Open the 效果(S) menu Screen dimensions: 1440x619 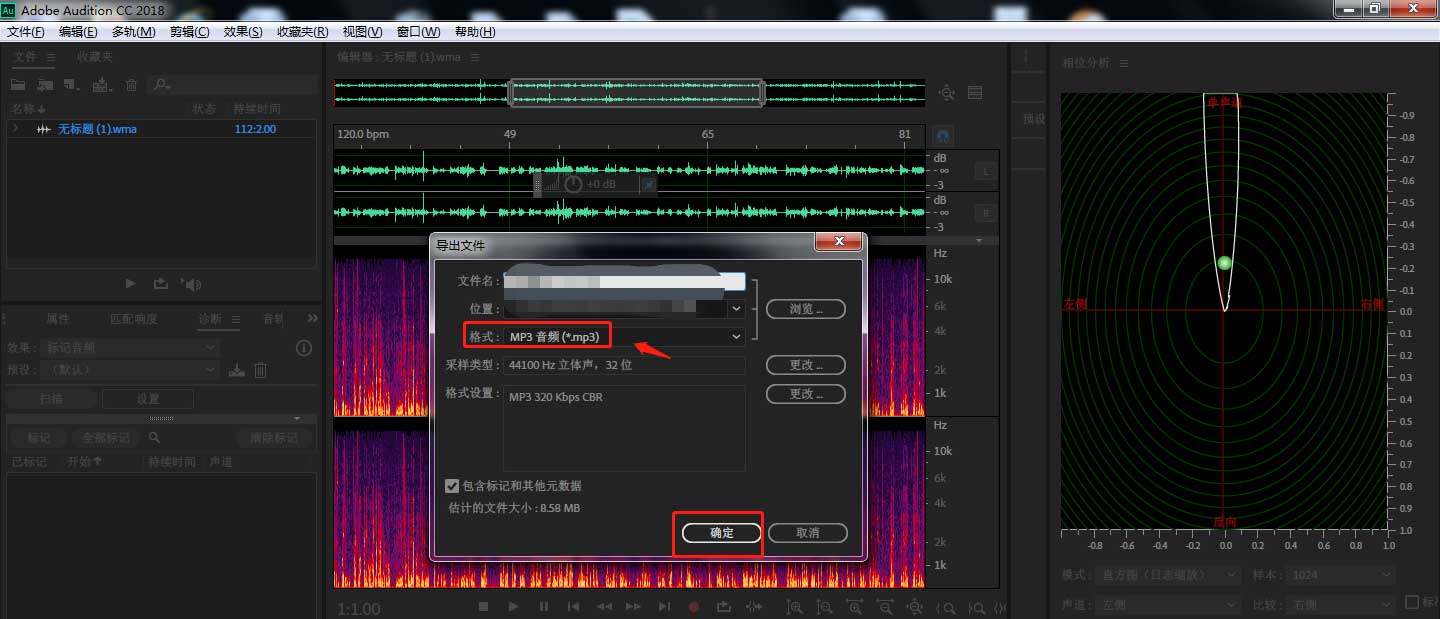241,31
